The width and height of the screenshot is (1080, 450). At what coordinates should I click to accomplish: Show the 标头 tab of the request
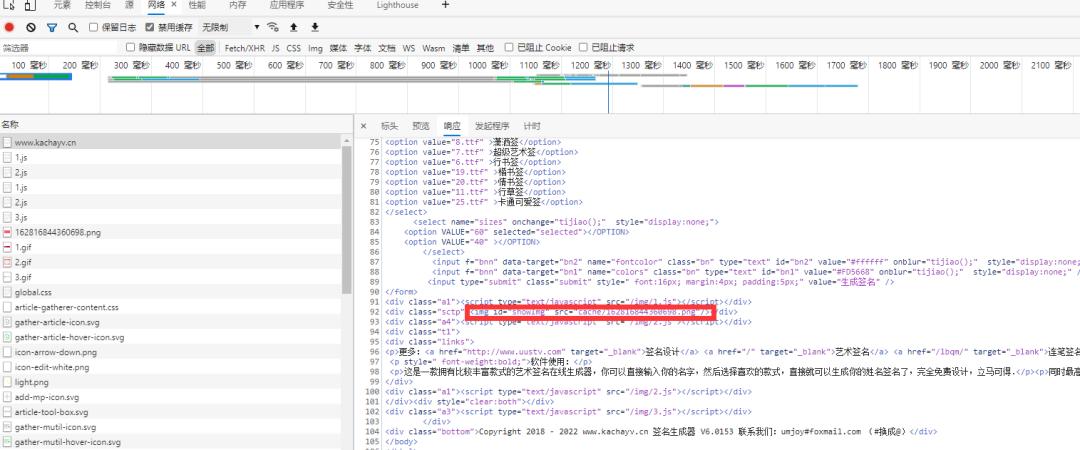click(389, 126)
